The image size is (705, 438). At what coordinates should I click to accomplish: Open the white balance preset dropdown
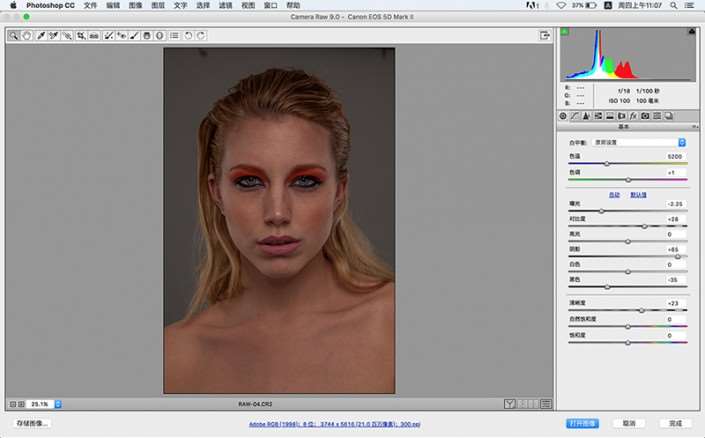639,142
